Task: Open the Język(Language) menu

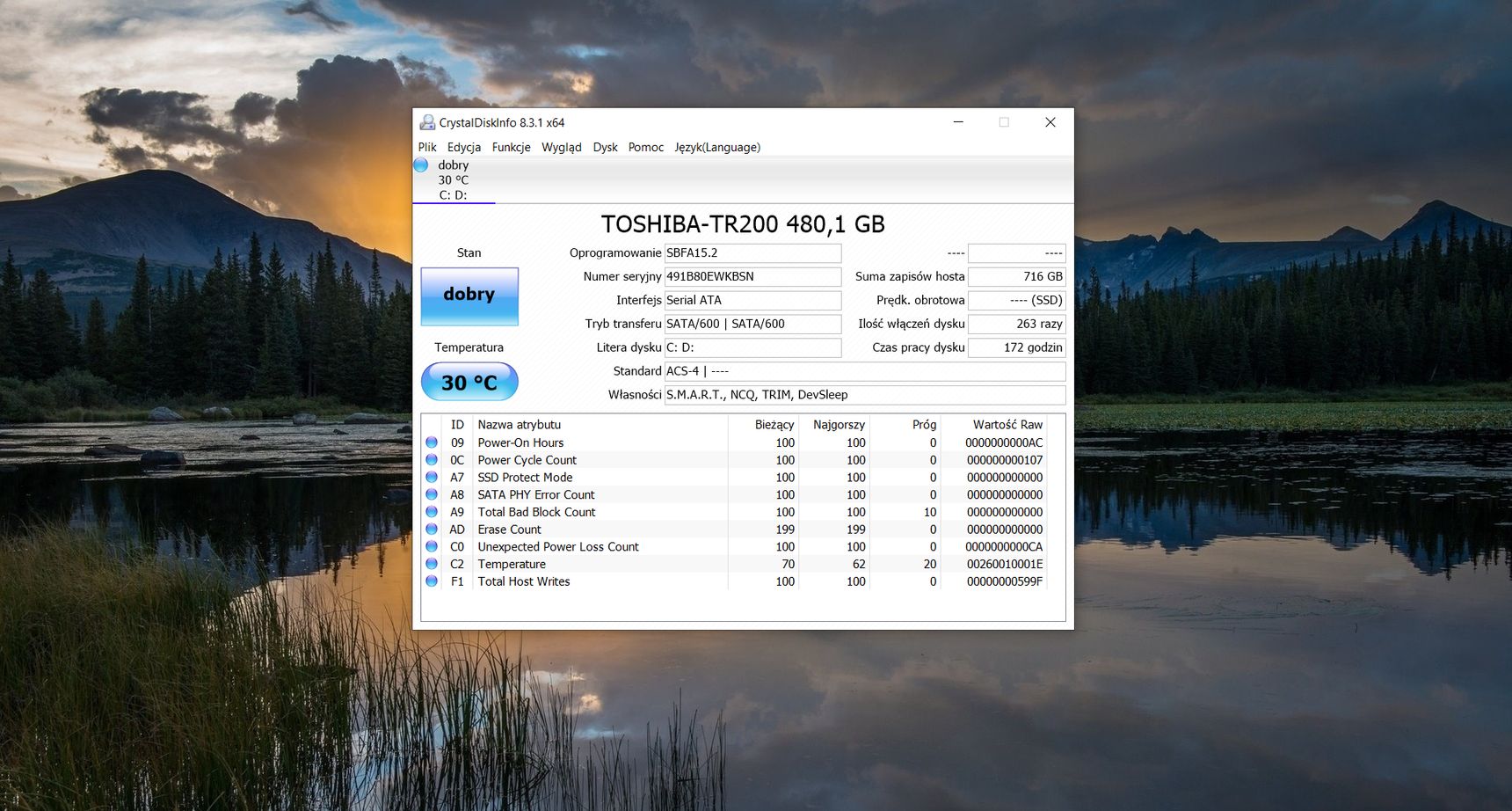Action: click(717, 147)
